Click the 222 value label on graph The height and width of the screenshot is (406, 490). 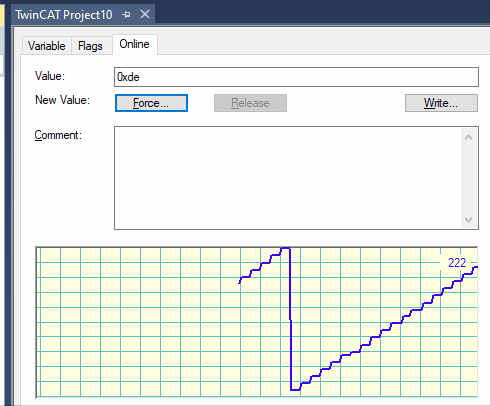click(x=457, y=263)
